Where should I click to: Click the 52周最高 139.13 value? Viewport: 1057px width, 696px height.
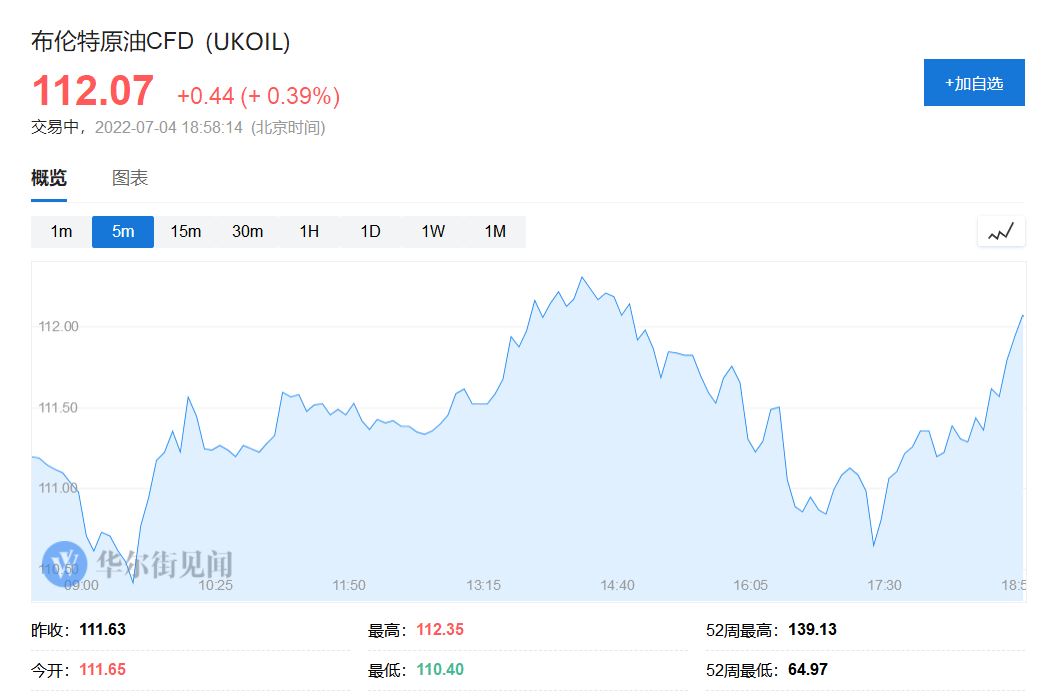point(812,630)
